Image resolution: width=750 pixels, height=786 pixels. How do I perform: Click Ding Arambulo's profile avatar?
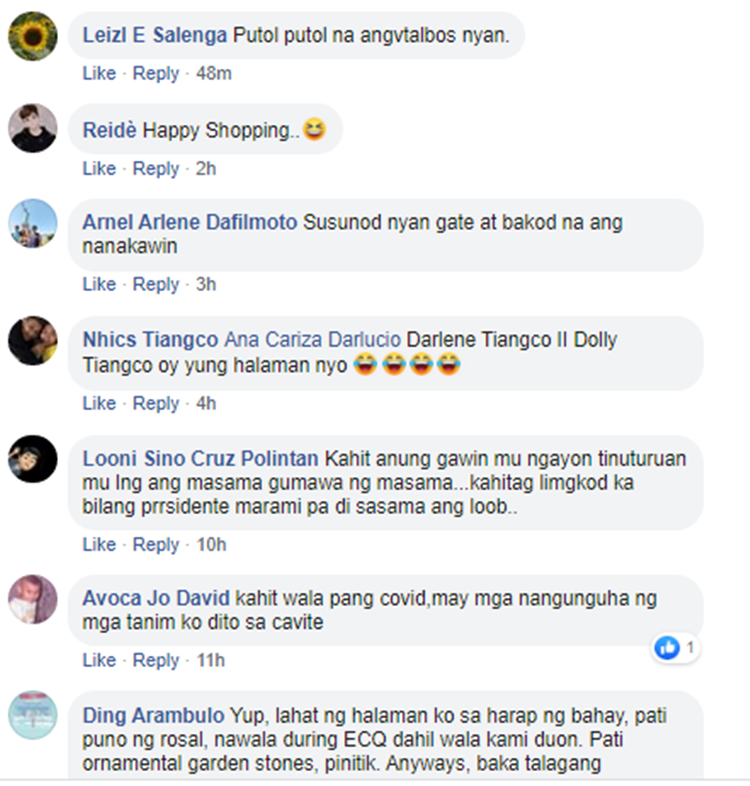(33, 715)
